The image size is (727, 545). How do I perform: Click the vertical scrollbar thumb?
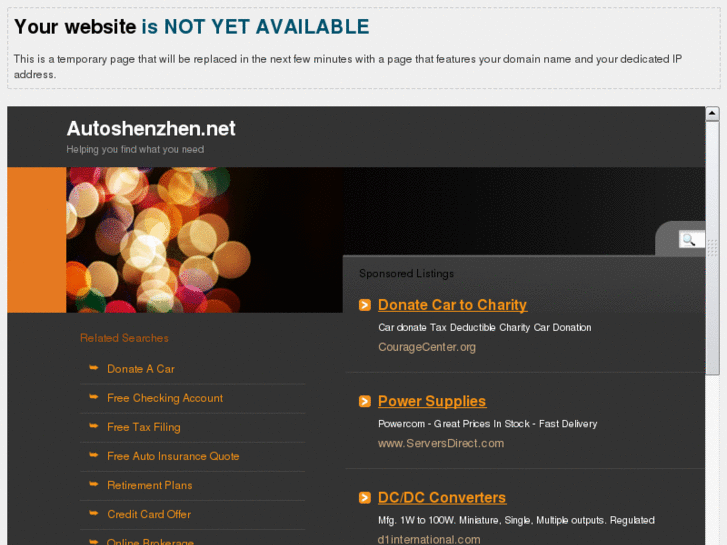click(713, 248)
